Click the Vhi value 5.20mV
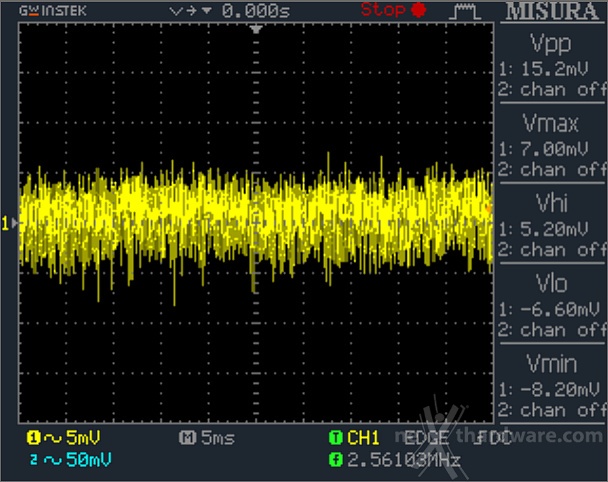The image size is (608, 482). click(x=554, y=229)
